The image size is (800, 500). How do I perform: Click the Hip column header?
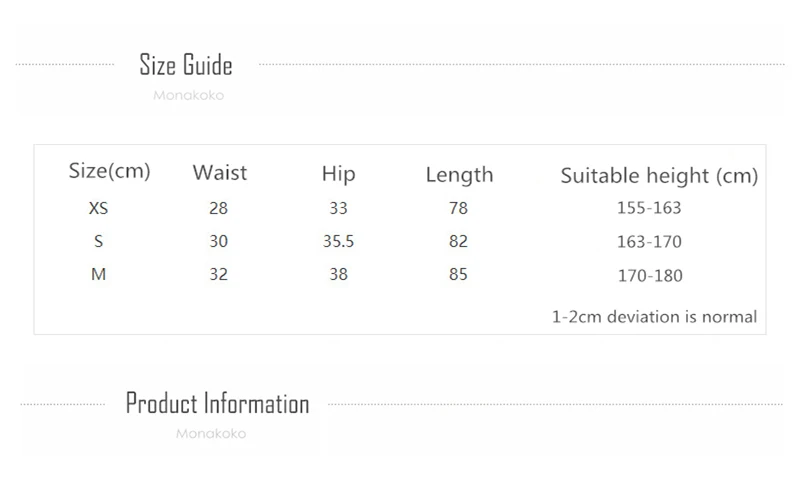[338, 173]
